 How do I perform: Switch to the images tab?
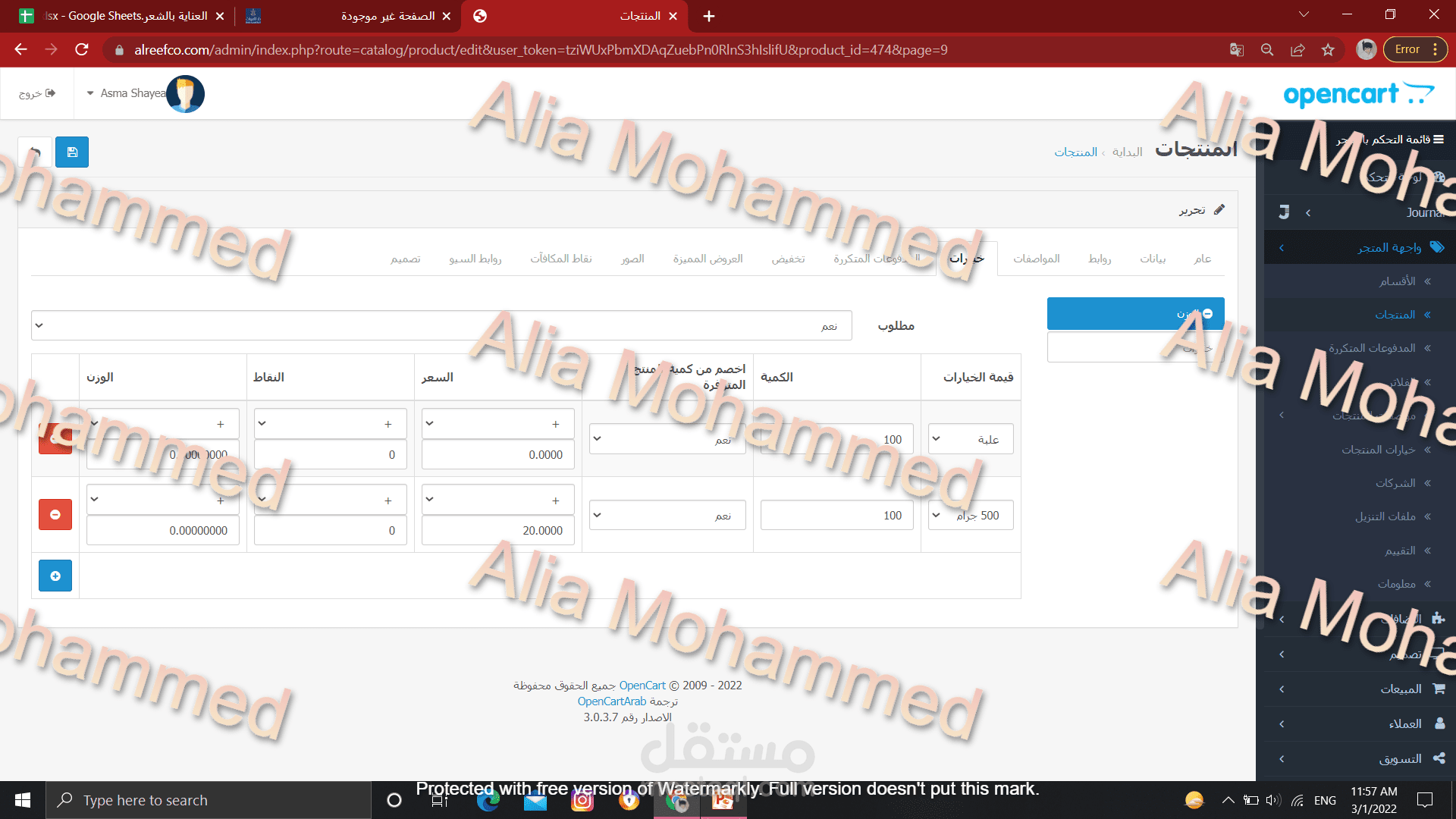(x=632, y=259)
